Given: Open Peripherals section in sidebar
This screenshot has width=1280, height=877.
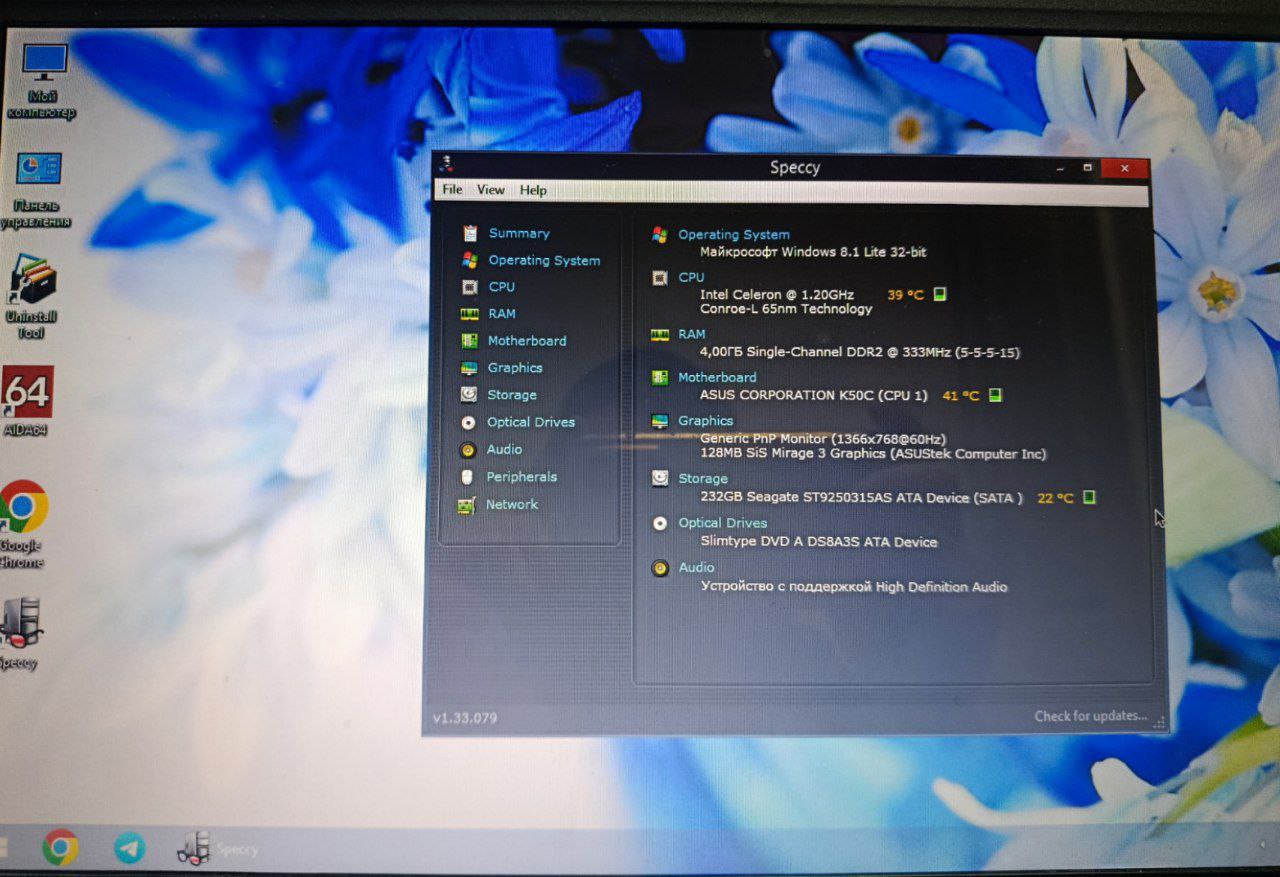Looking at the screenshot, I should click(x=521, y=477).
